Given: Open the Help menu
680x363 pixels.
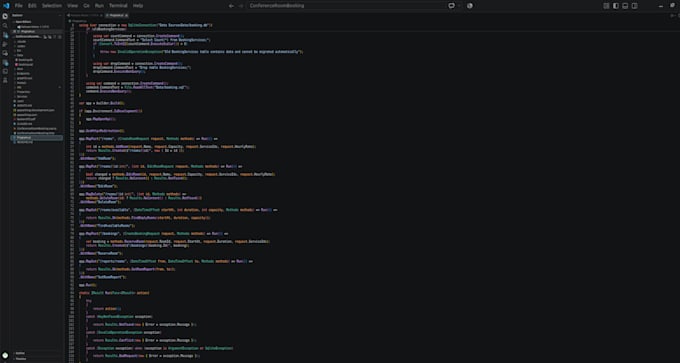Looking at the screenshot, I should coord(137,6).
